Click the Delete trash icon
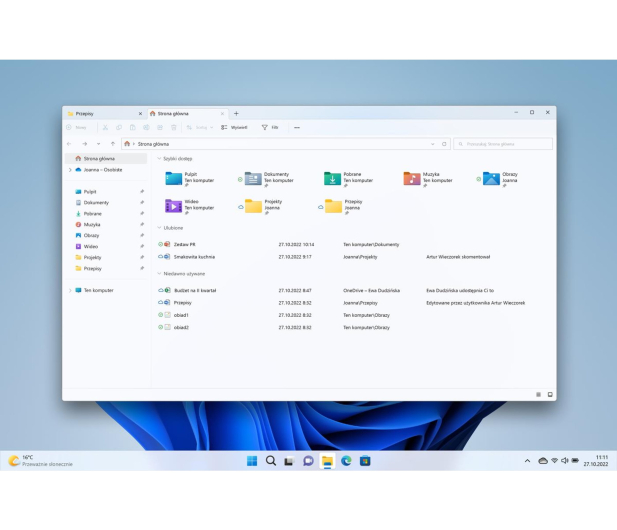617x530 pixels. pos(174,127)
